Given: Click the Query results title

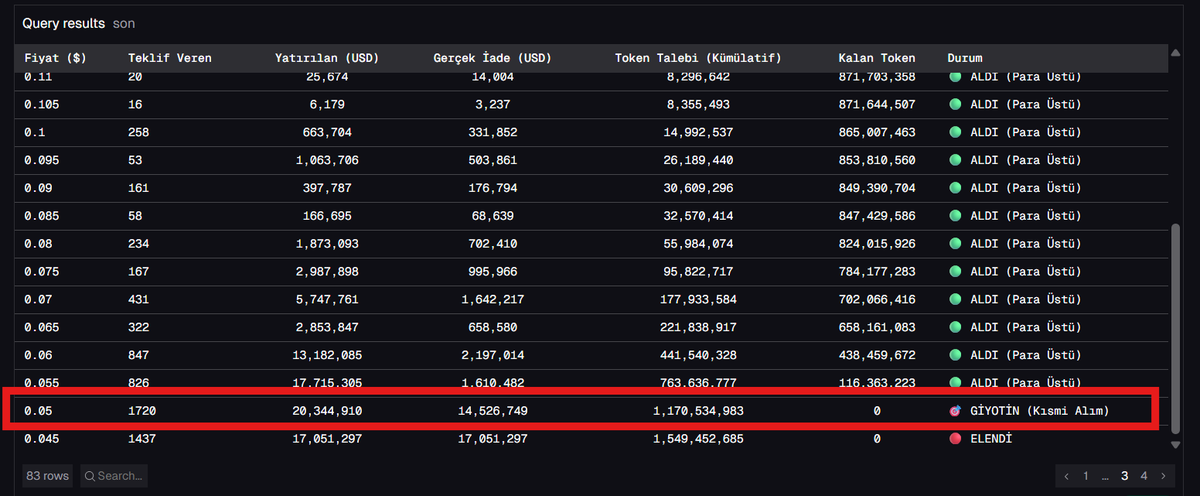Looking at the screenshot, I should (64, 22).
